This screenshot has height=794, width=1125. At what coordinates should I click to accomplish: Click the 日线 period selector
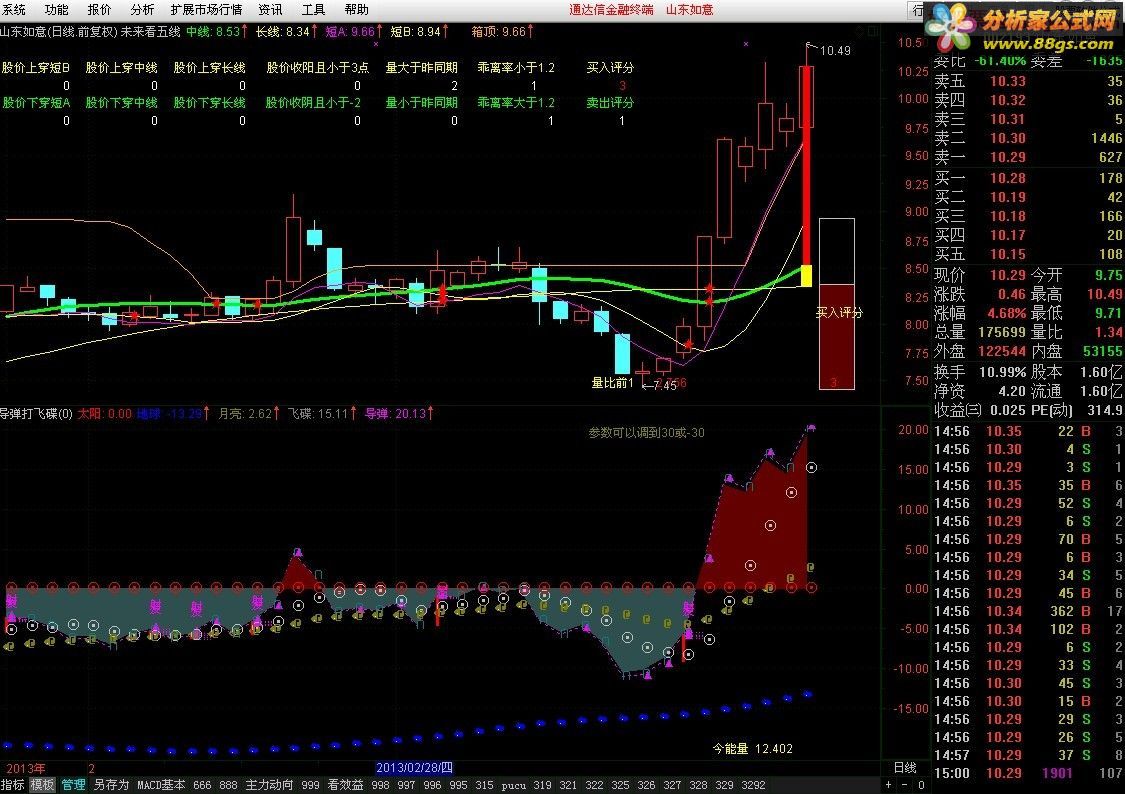pyautogui.click(x=905, y=768)
